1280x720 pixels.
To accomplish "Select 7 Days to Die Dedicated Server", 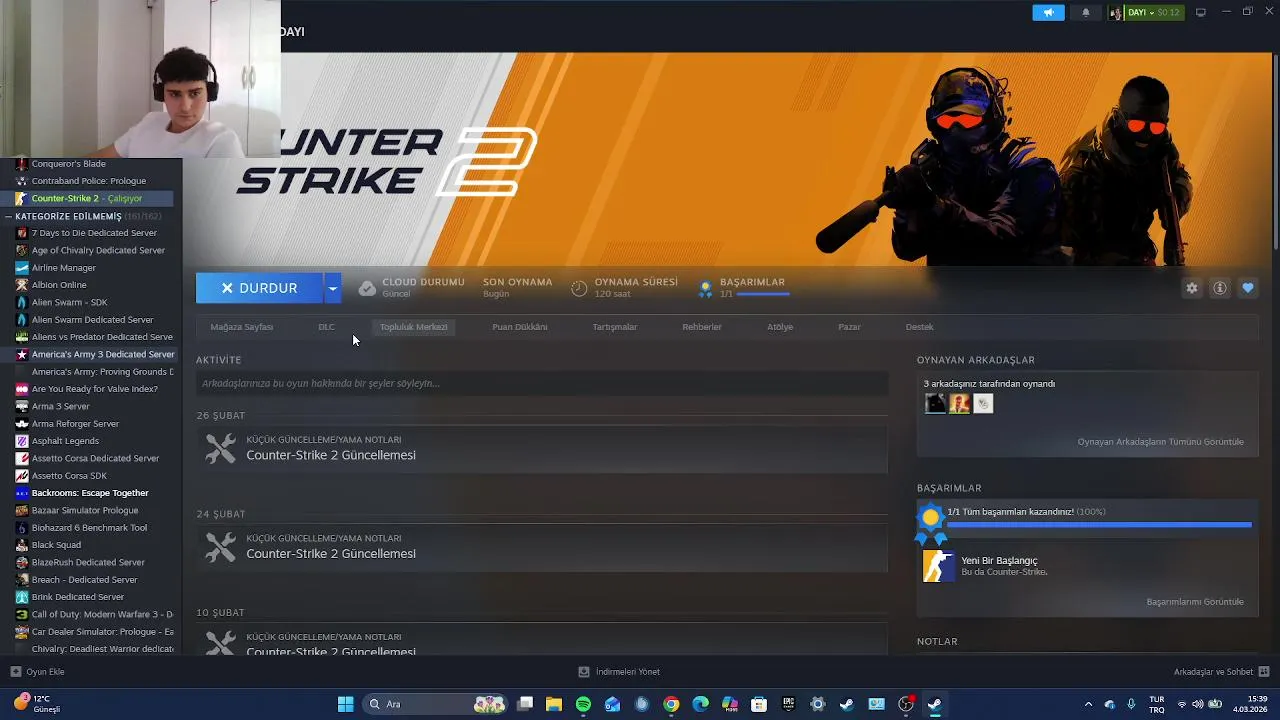I will click(x=94, y=233).
